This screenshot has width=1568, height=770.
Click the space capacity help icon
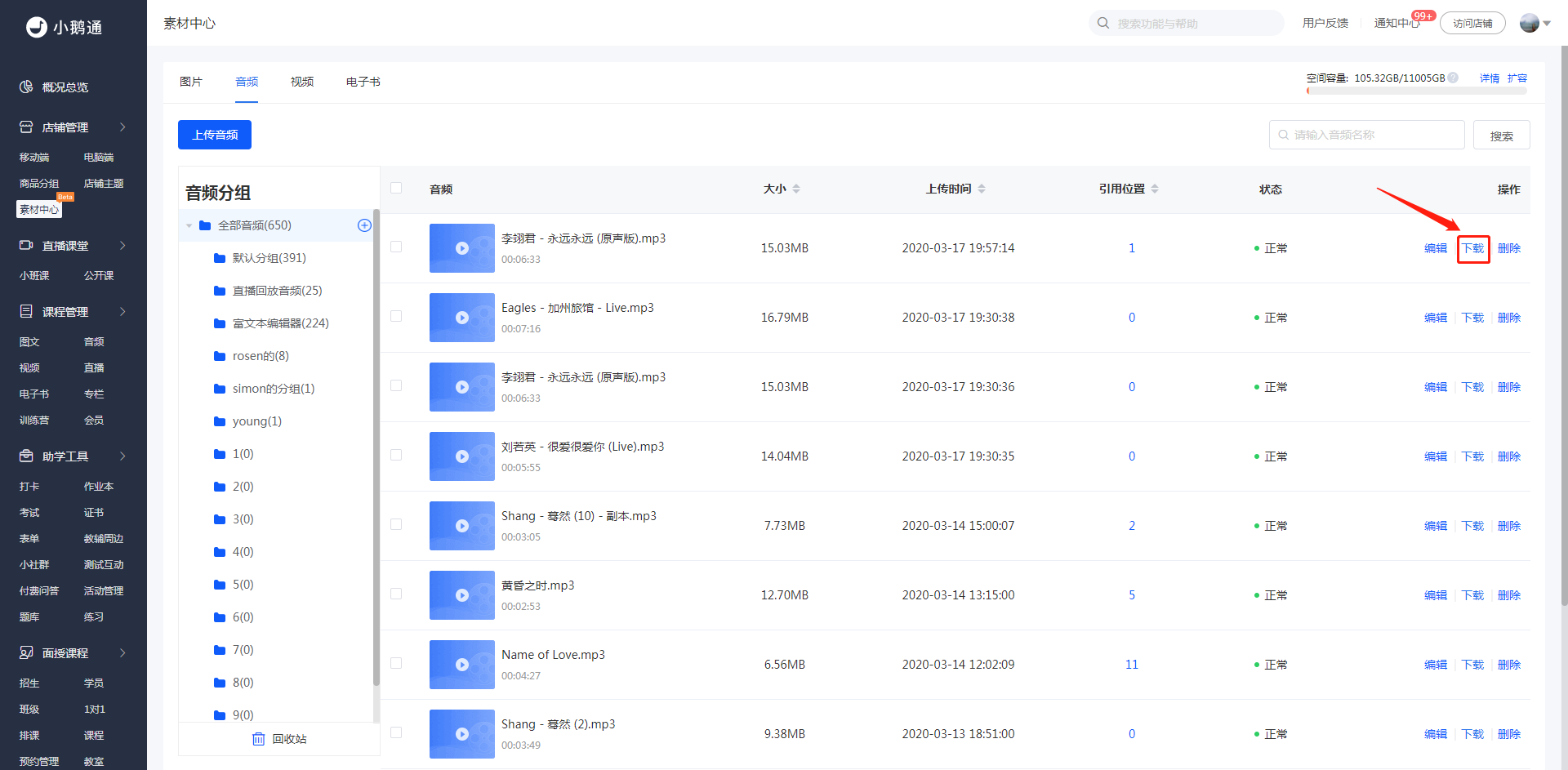point(1453,78)
